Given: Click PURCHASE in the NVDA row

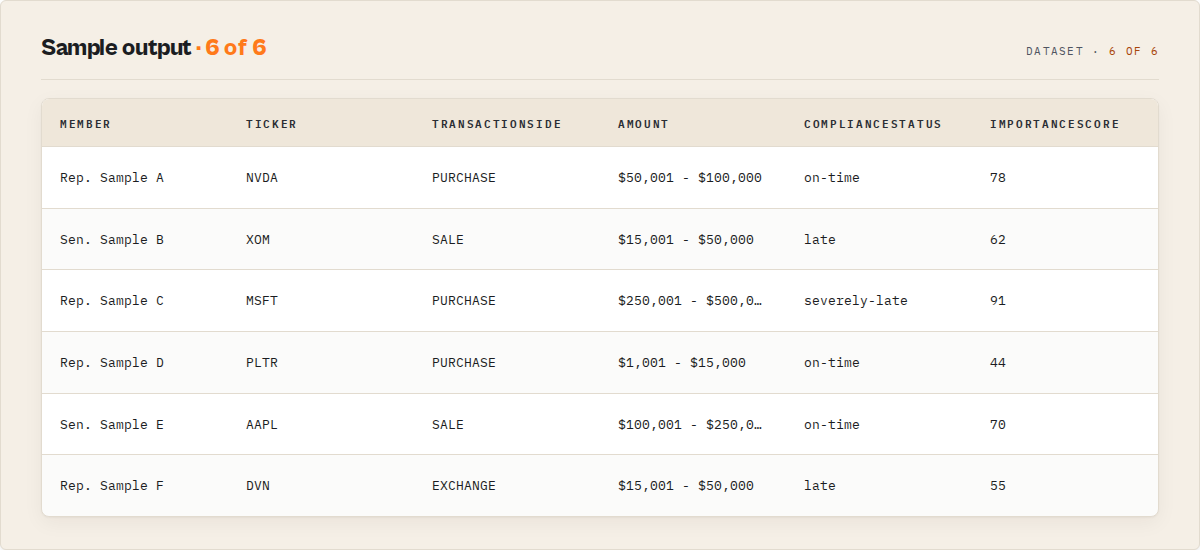Looking at the screenshot, I should click(464, 178).
